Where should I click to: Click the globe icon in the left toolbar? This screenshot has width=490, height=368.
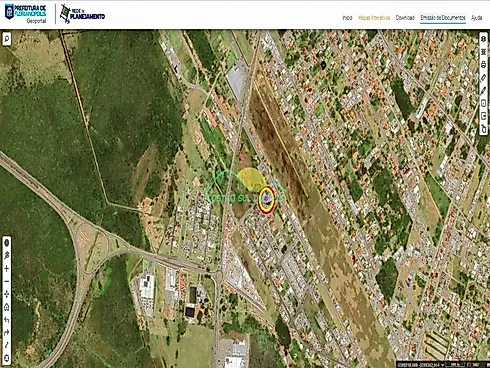coord(7,243)
